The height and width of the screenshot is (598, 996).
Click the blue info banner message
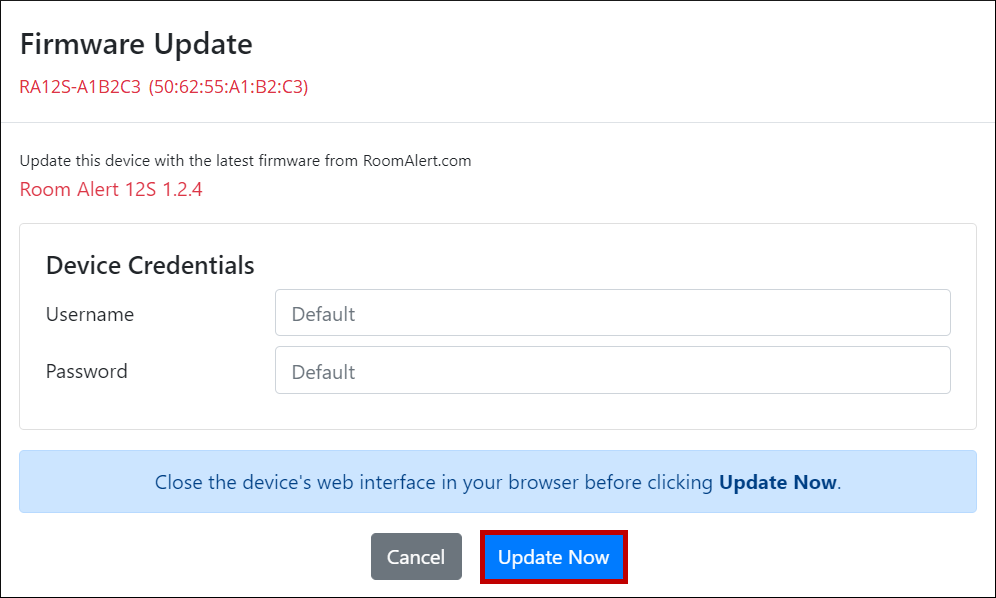pyautogui.click(x=497, y=482)
